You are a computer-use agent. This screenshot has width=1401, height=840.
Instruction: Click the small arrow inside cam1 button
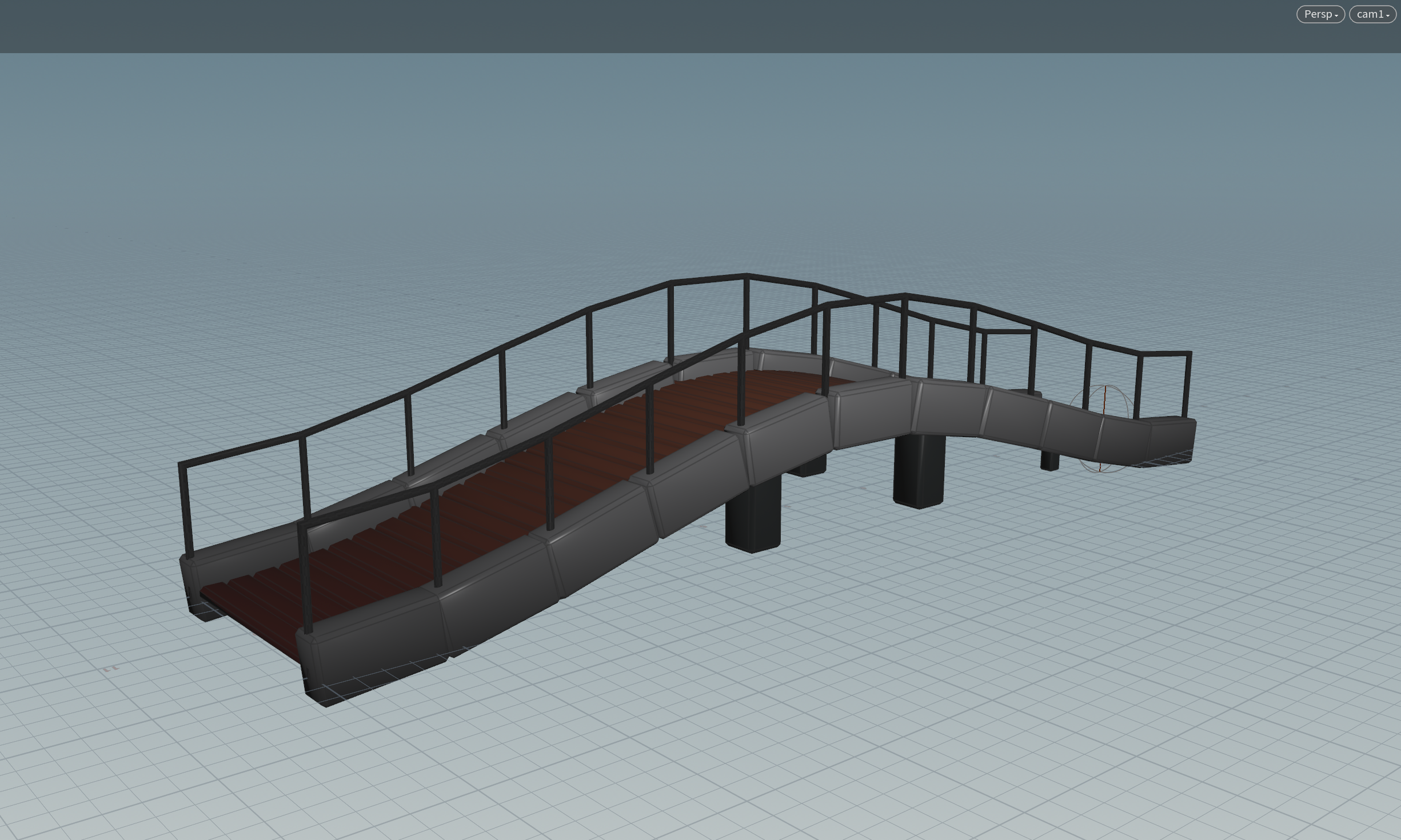(x=1388, y=16)
